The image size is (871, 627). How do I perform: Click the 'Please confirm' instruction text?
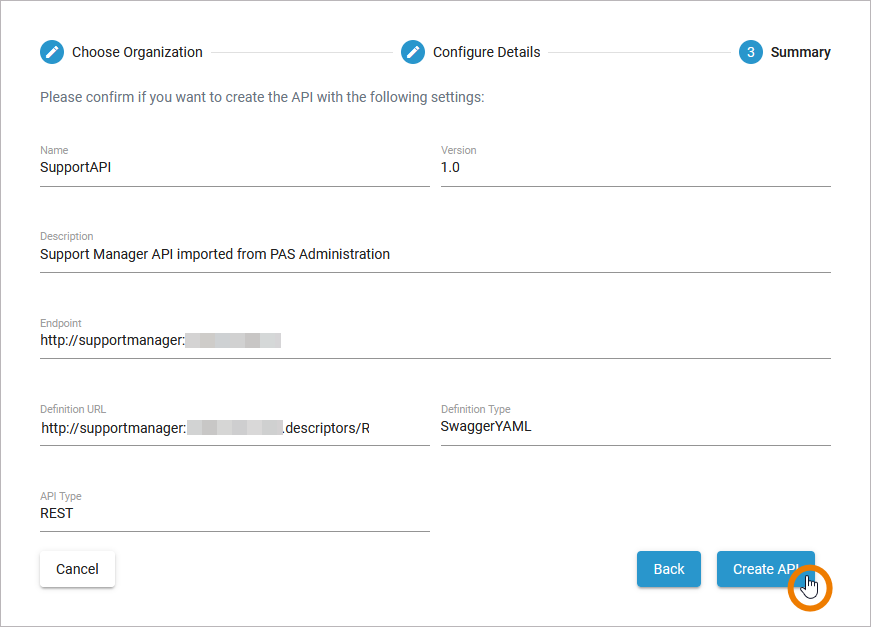tap(262, 98)
